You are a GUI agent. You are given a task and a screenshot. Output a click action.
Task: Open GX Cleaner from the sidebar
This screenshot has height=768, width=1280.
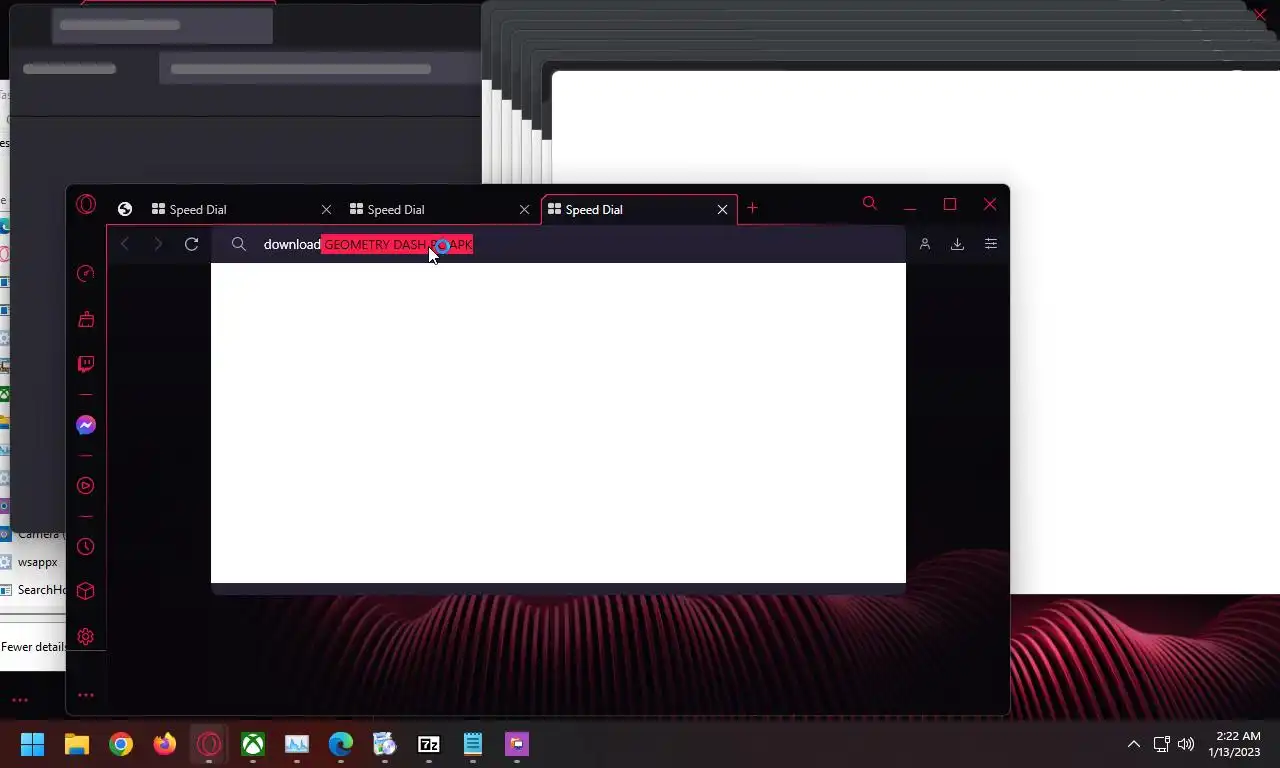click(x=86, y=319)
